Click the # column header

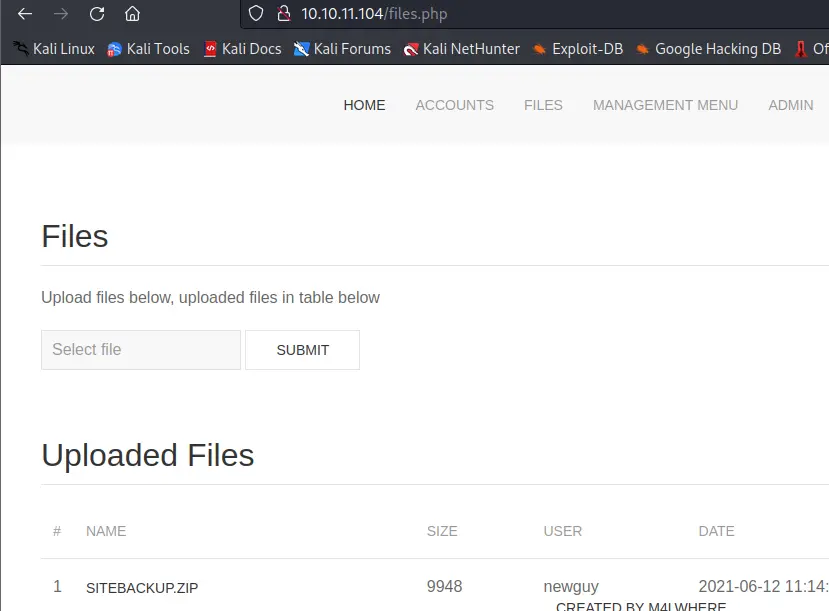click(x=57, y=531)
